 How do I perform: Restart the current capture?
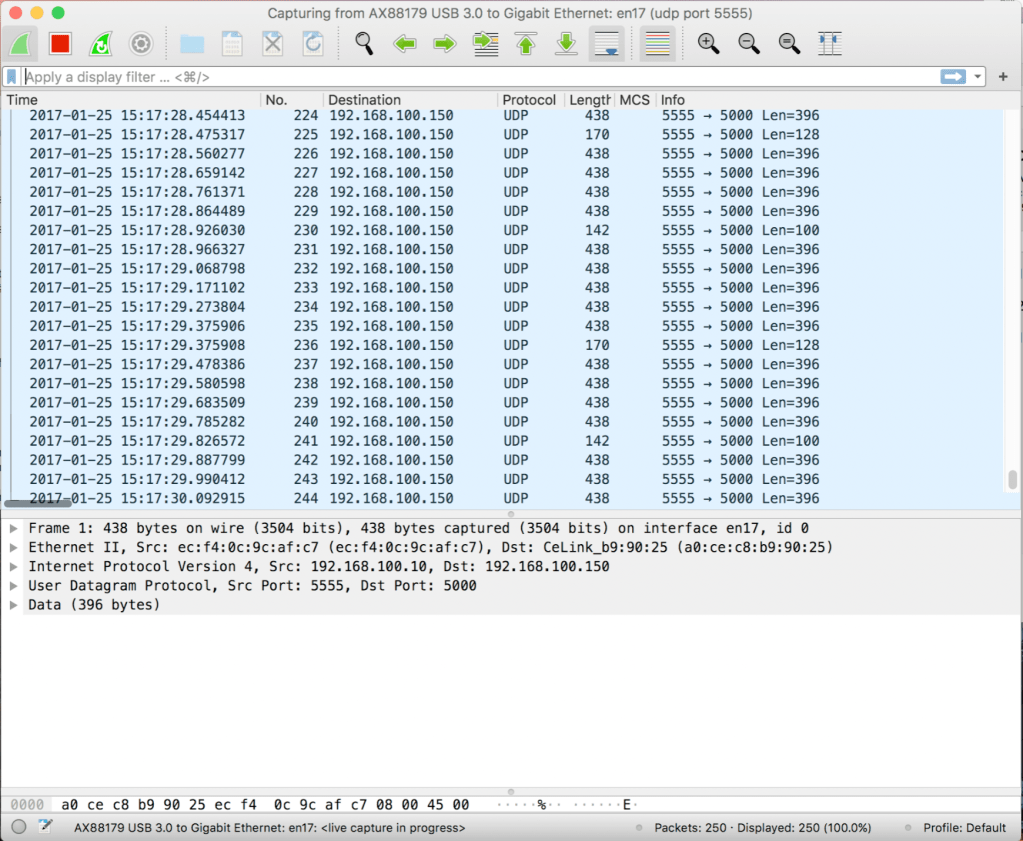click(x=100, y=44)
